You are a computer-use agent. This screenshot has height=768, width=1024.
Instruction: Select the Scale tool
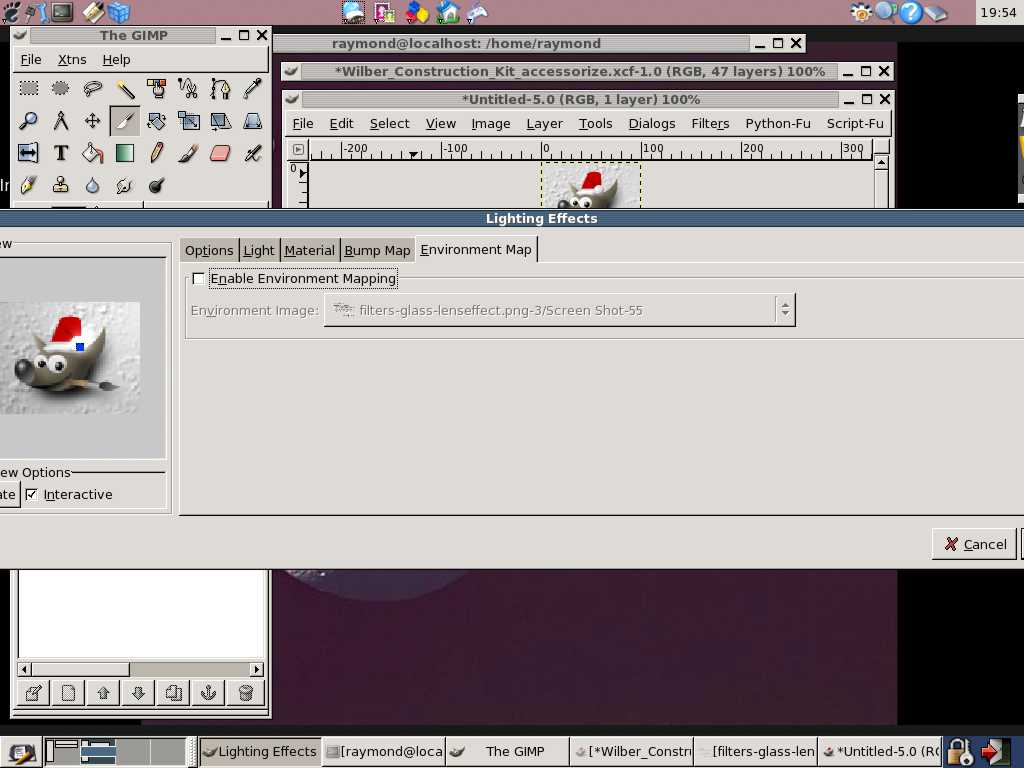tap(188, 121)
